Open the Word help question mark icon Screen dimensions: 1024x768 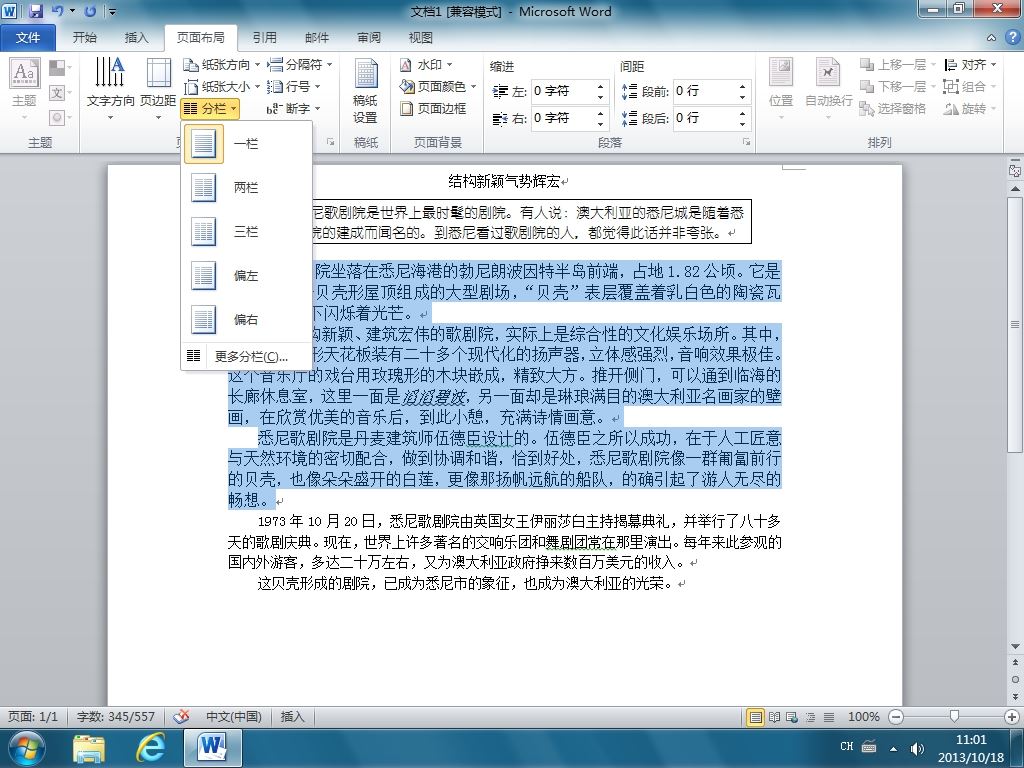[1012, 38]
